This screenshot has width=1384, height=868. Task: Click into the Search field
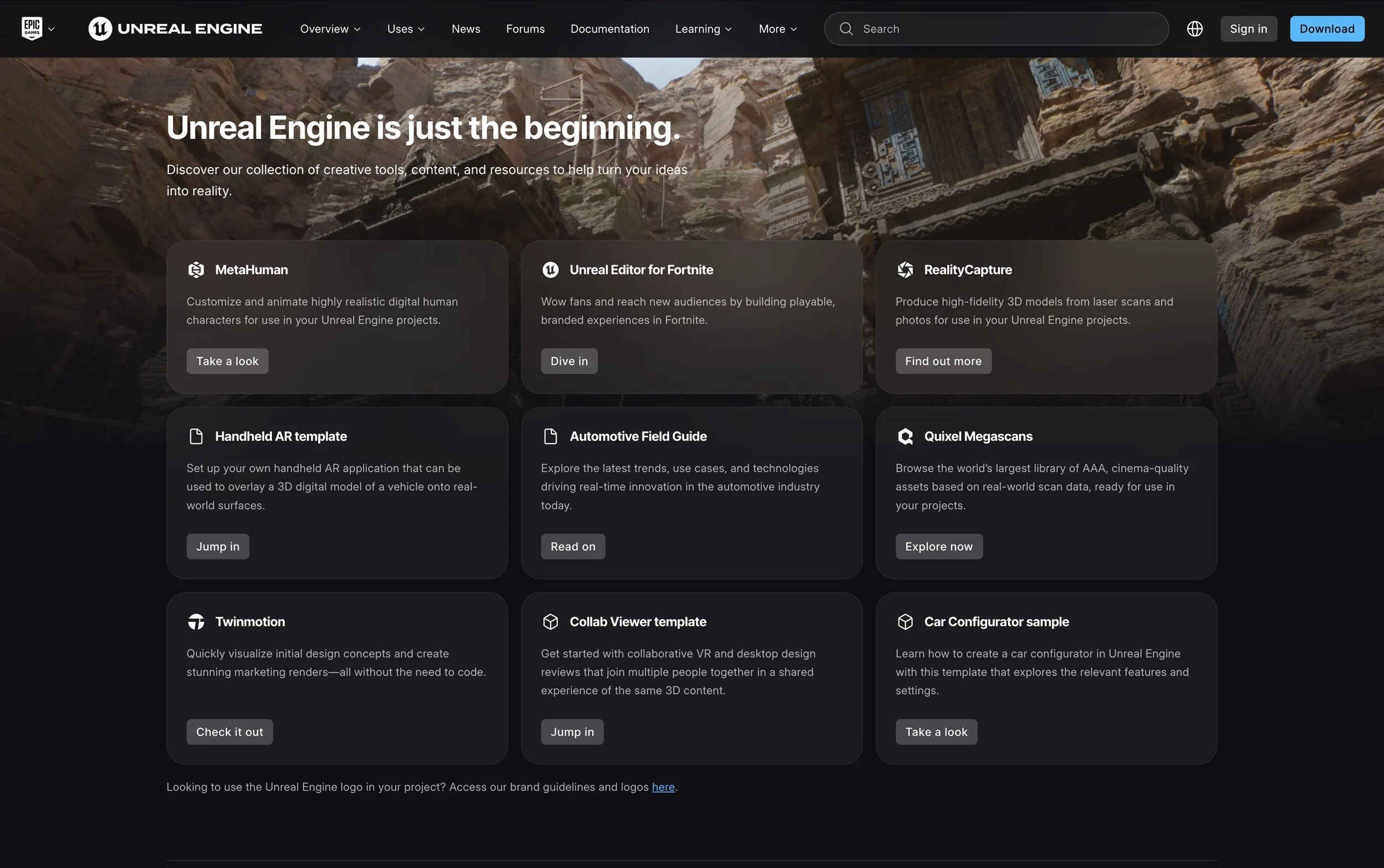tap(1005, 29)
